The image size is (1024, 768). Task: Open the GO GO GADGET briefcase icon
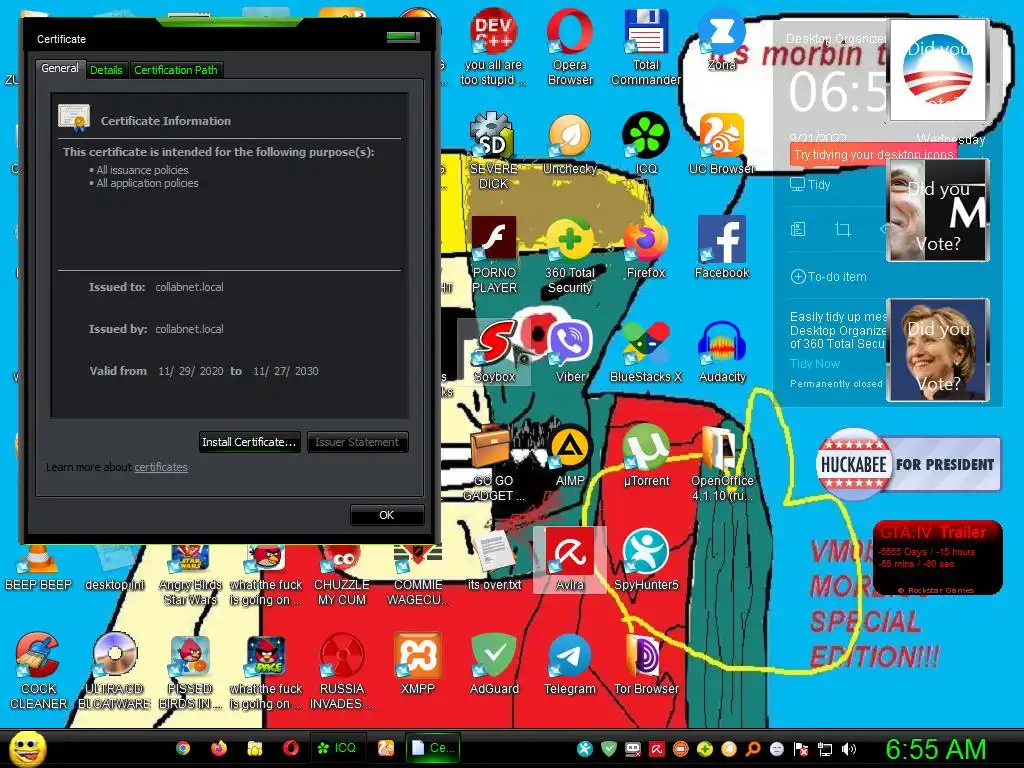tap(493, 462)
